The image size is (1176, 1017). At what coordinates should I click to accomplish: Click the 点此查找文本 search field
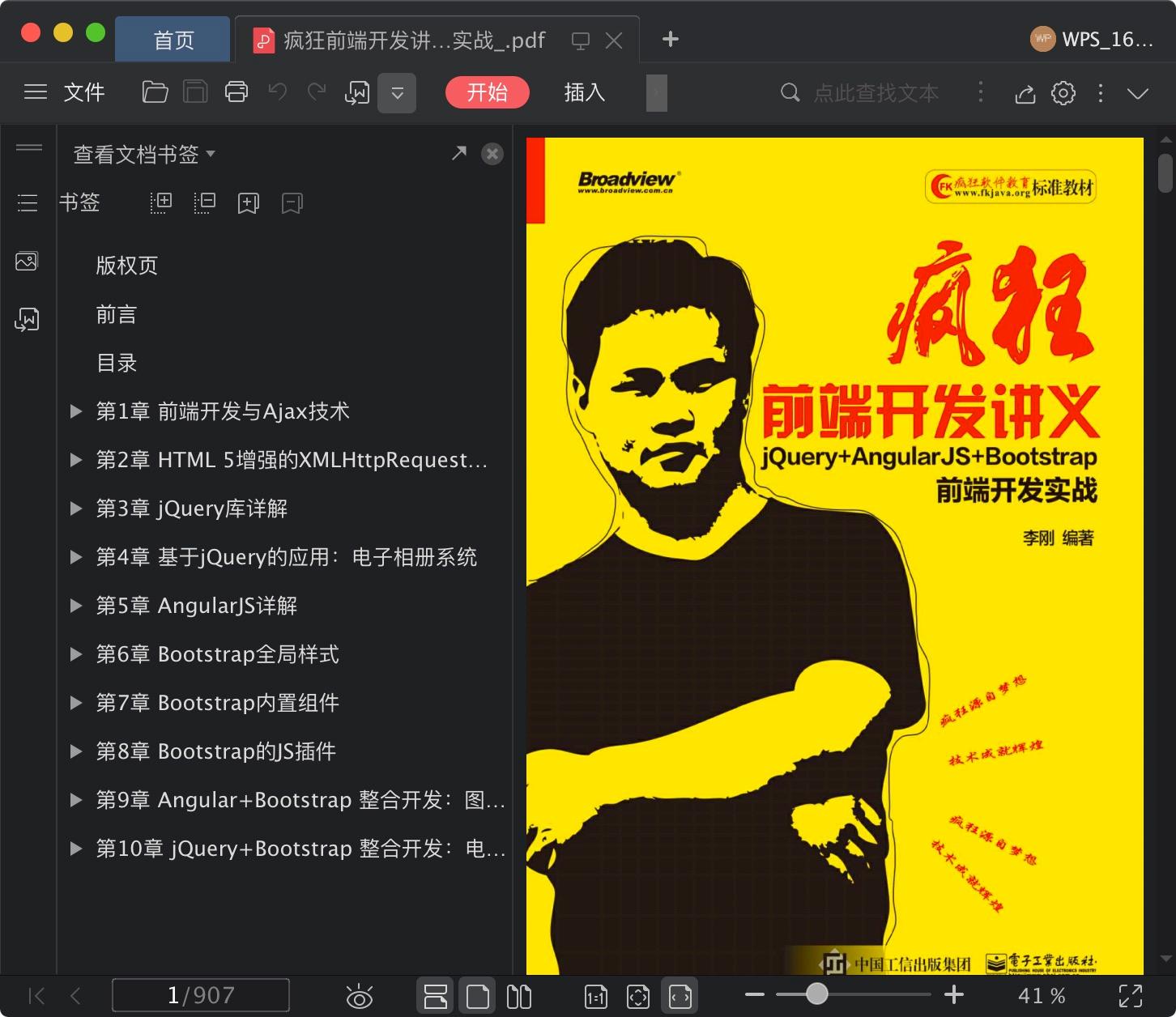(875, 93)
